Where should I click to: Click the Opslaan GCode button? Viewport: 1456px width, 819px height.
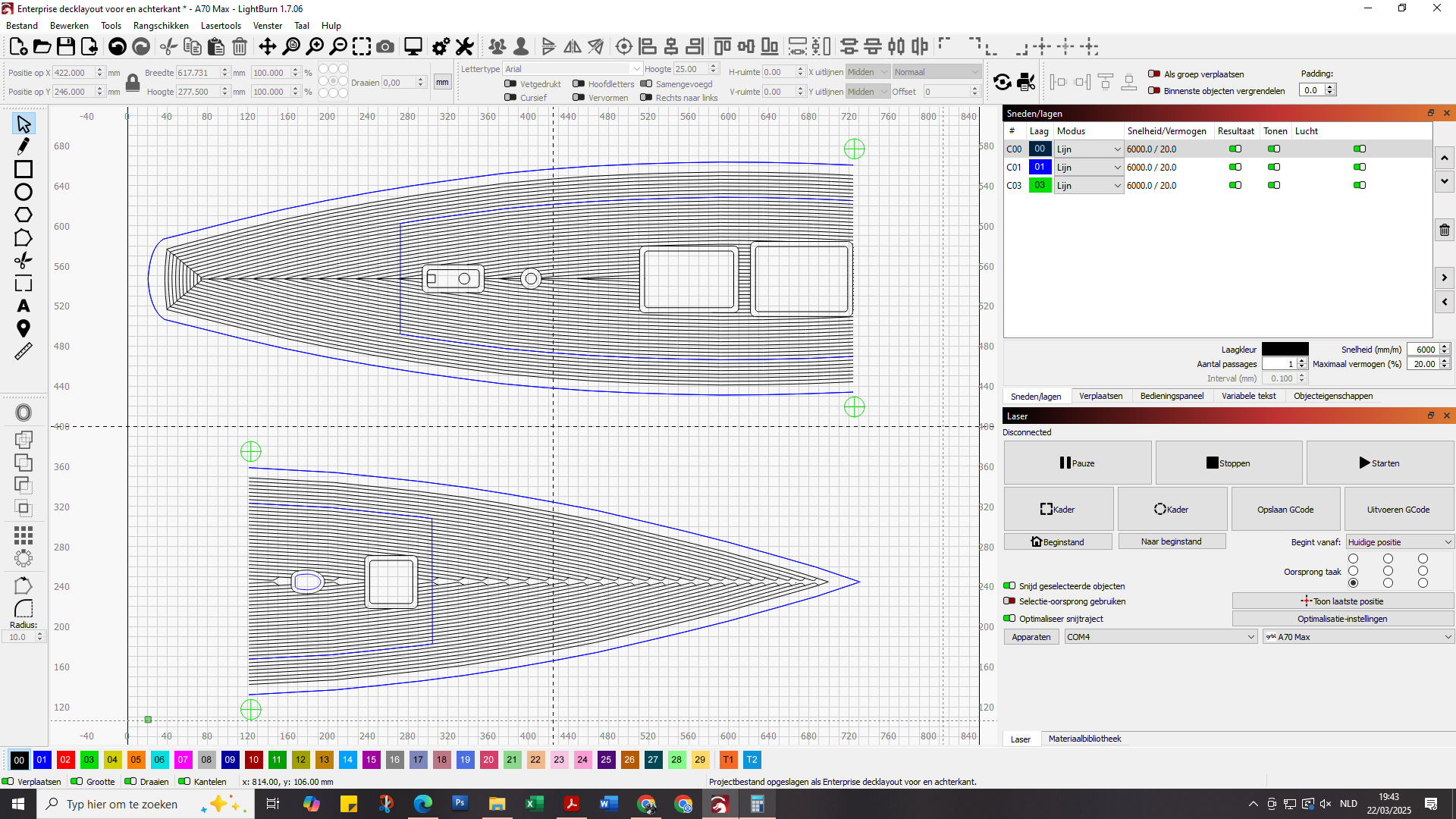(1285, 510)
